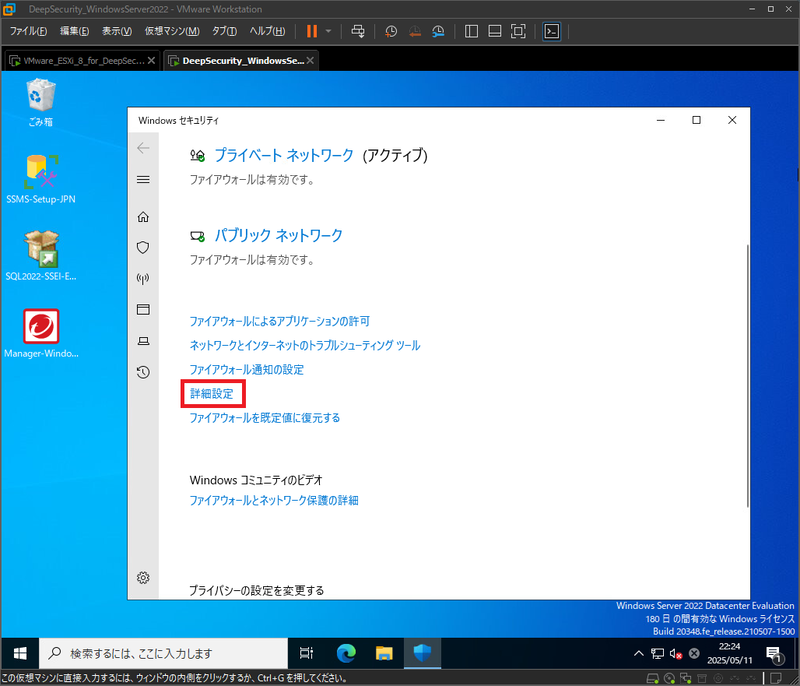Click ファイアウォールを既定値に復元する link

click(265, 418)
